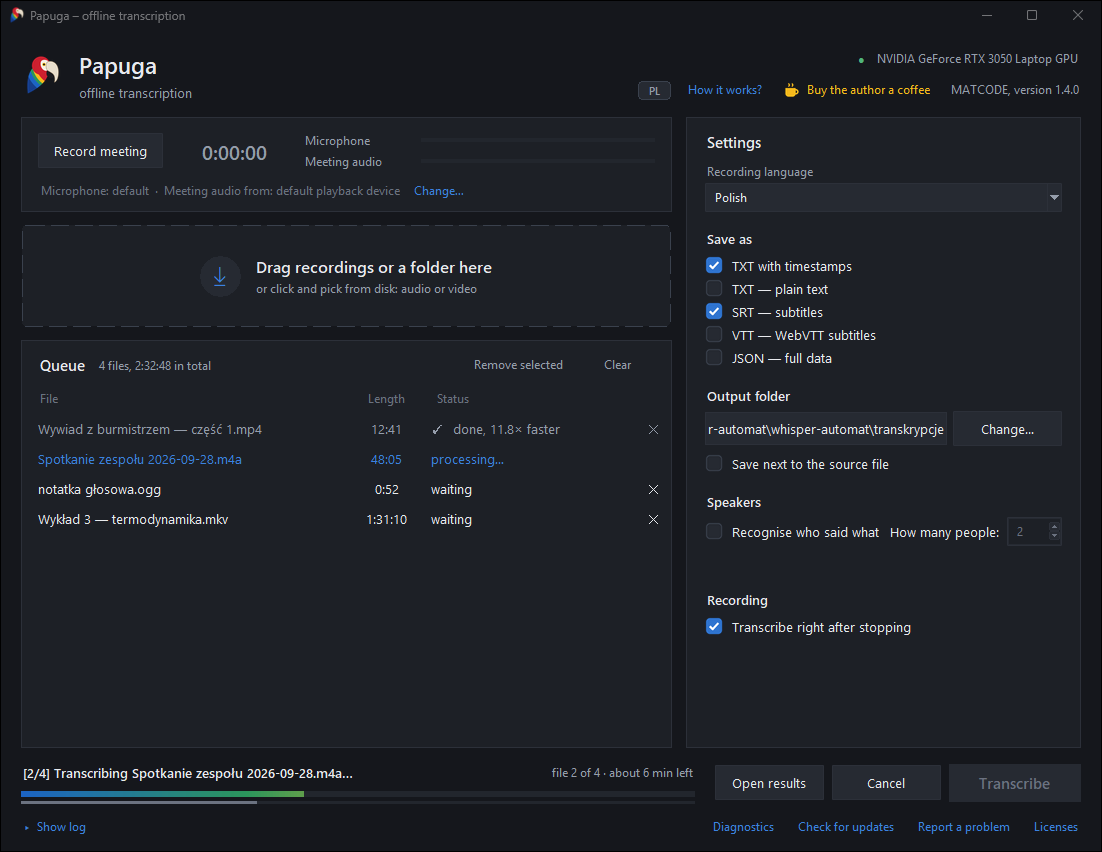Click the Transcribe button
The height and width of the screenshot is (852, 1102).
(1014, 783)
